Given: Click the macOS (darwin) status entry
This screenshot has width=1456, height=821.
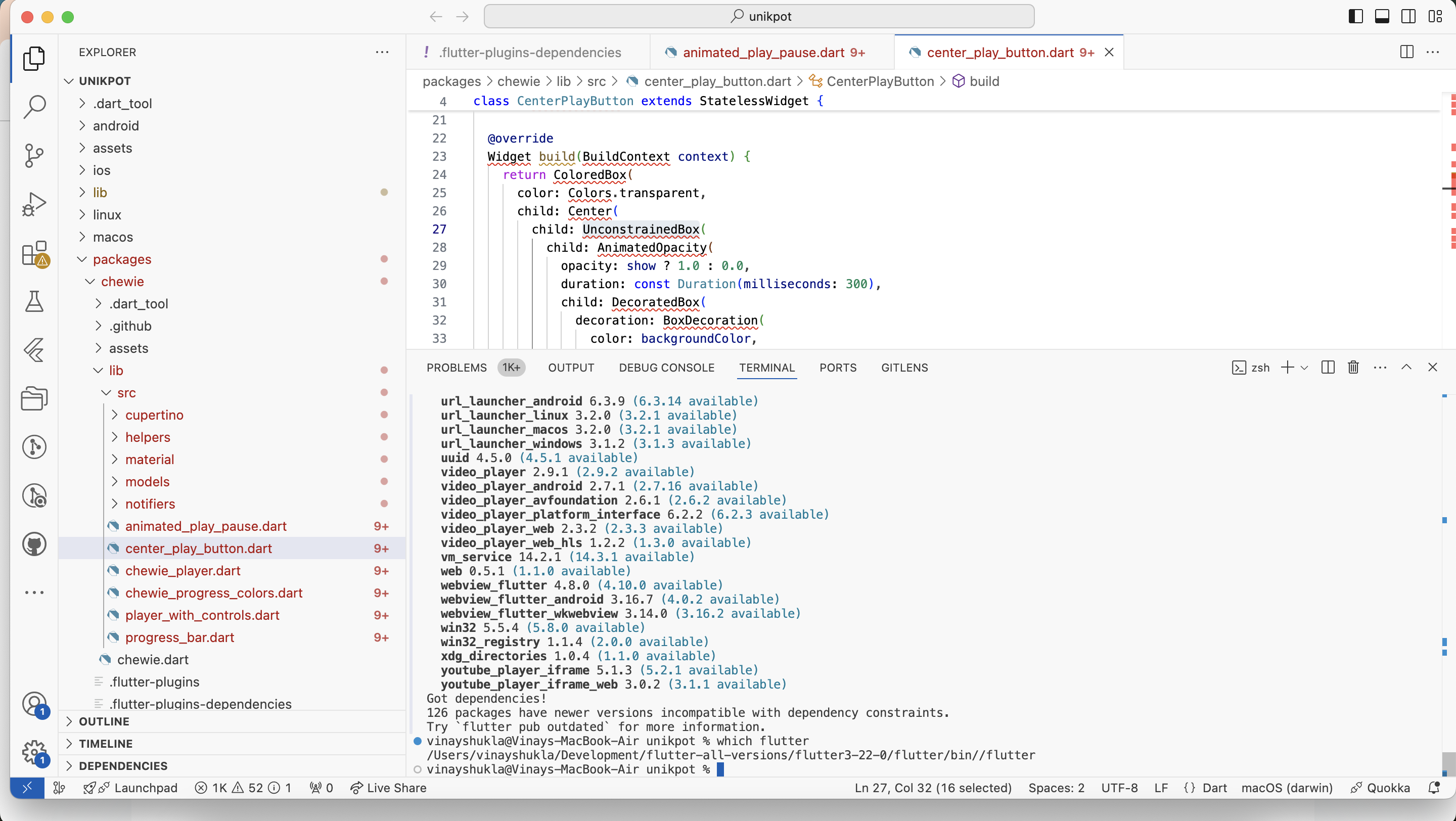Looking at the screenshot, I should click(1287, 788).
